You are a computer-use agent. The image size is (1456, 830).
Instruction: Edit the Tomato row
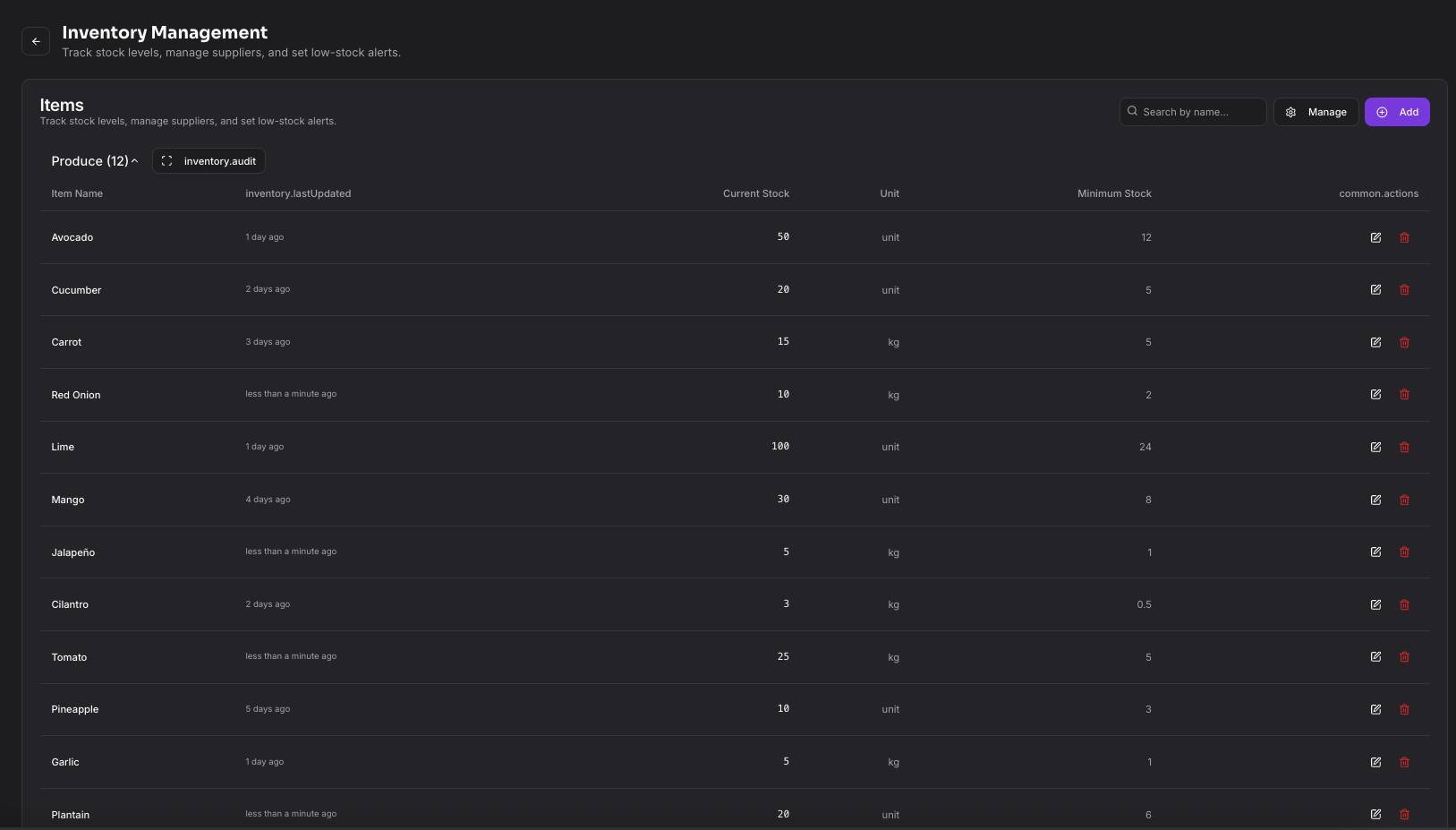[1375, 656]
